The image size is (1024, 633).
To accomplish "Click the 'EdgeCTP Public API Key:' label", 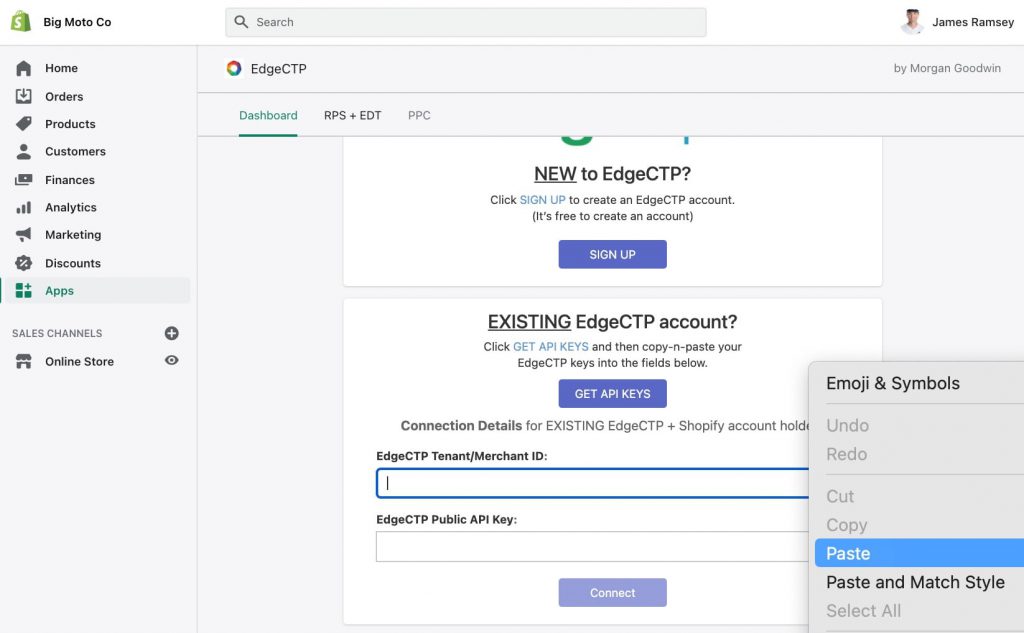I will [447, 519].
